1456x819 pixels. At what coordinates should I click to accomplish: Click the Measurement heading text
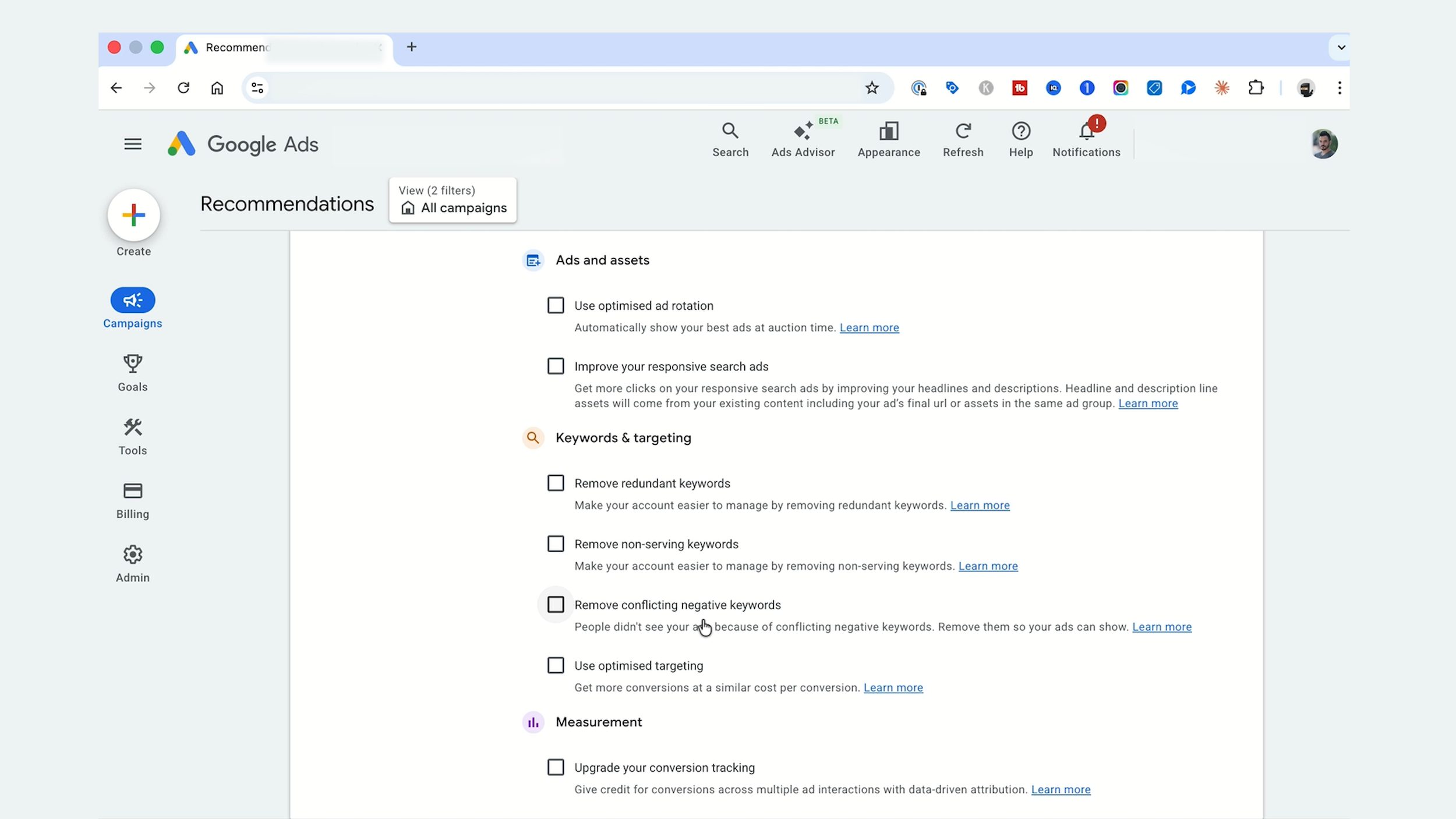599,722
